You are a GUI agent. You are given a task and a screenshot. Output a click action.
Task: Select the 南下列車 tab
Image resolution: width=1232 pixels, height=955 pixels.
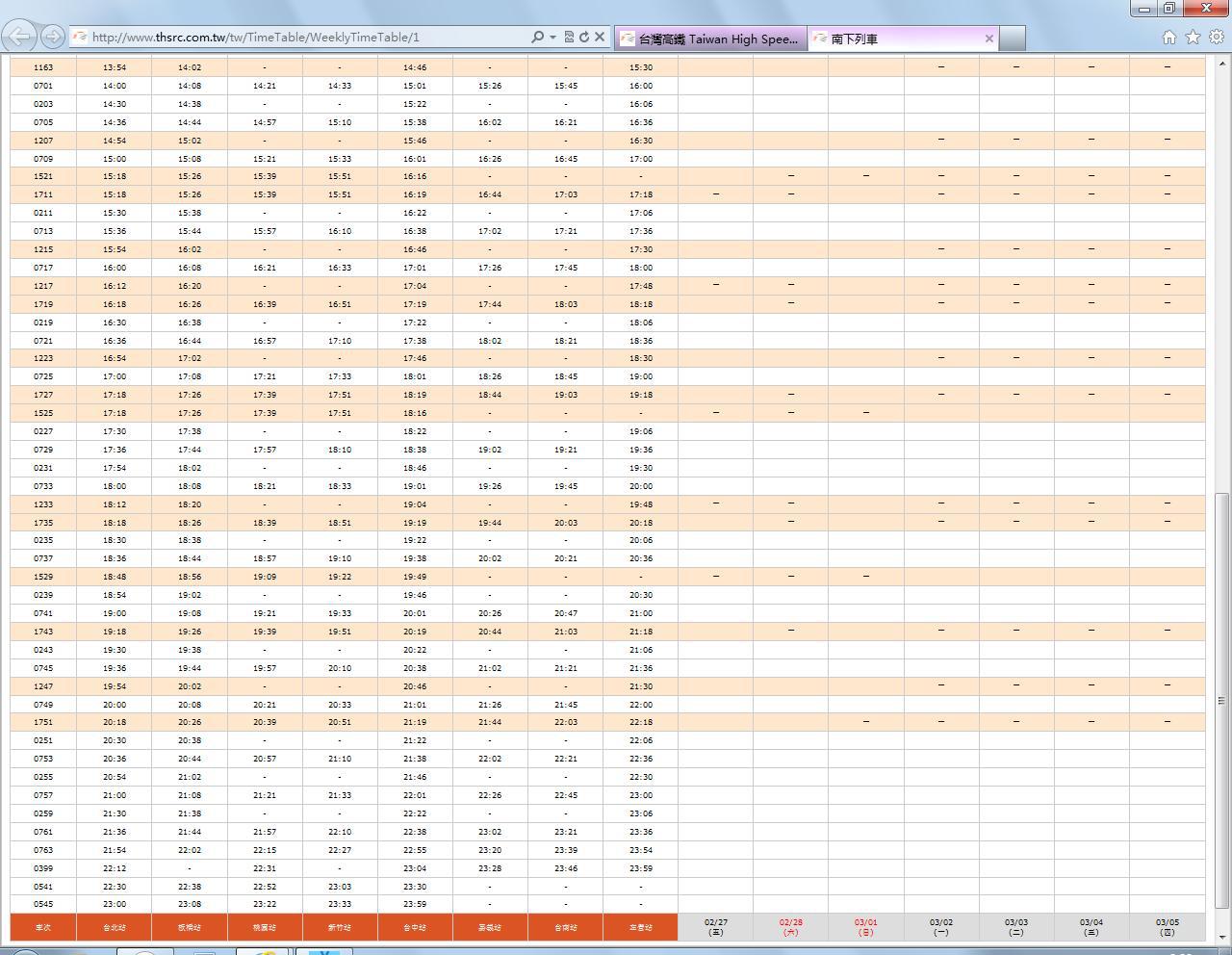pos(893,39)
